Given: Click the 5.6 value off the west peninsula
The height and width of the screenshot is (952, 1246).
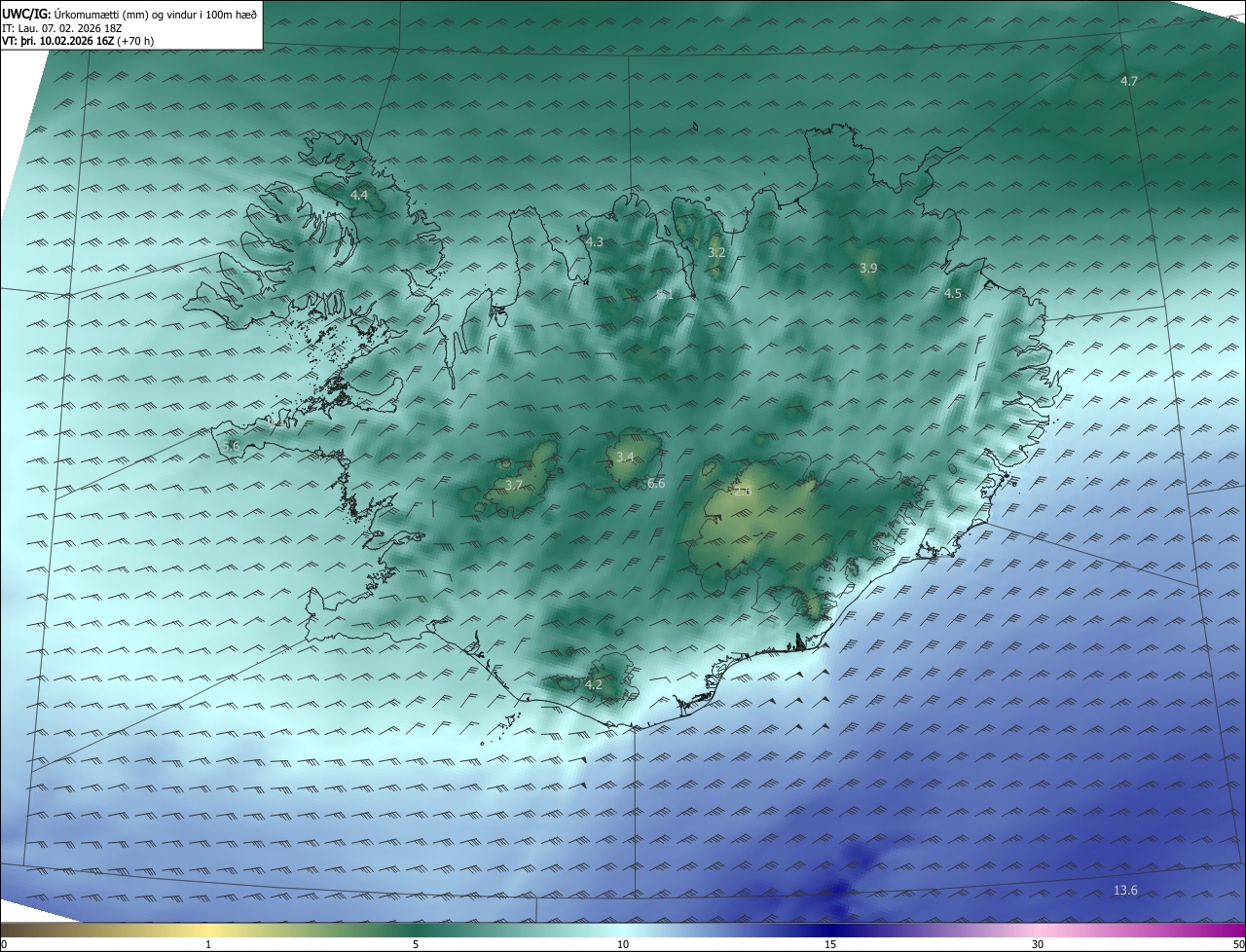Looking at the screenshot, I should click(x=231, y=445).
